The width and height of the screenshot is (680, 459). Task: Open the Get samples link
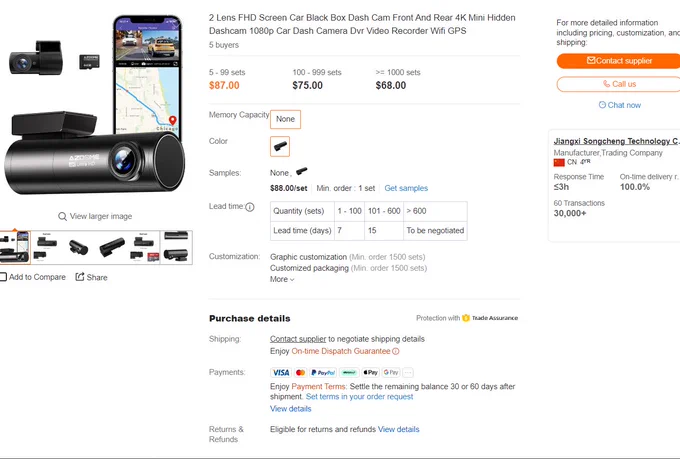coord(406,188)
